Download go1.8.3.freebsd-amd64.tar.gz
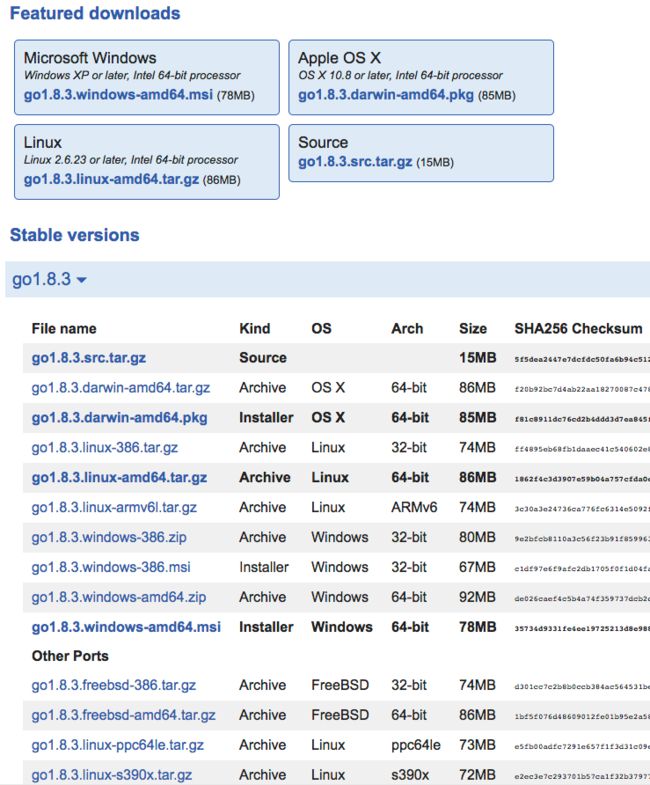650x785 pixels. point(124,715)
